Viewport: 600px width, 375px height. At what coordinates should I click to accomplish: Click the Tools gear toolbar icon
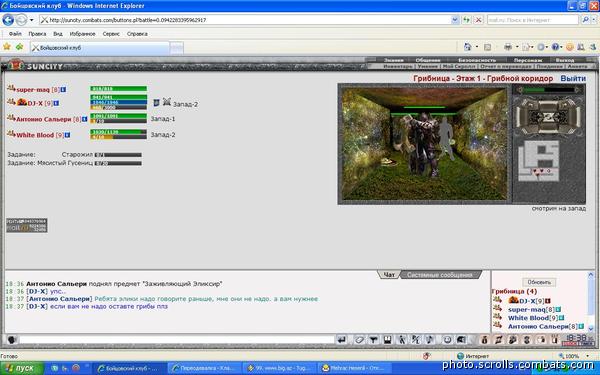540,47
